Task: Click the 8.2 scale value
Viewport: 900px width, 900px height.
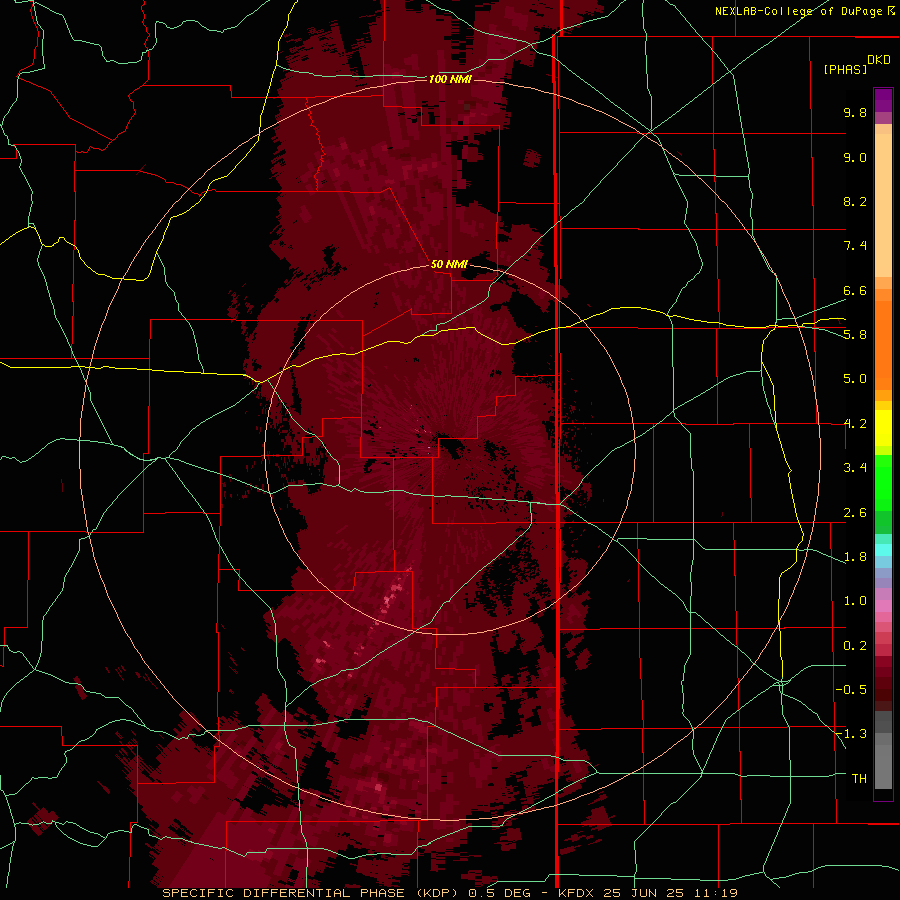Action: point(855,201)
